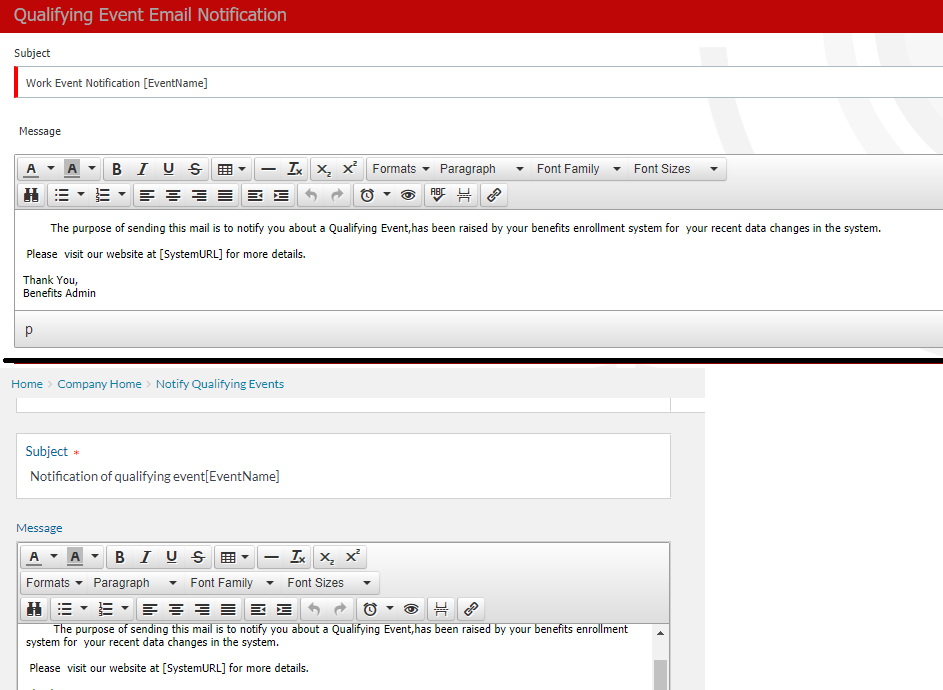Image resolution: width=943 pixels, height=690 pixels.
Task: Choose text color in the upper editor toolbar
Action: (32, 169)
